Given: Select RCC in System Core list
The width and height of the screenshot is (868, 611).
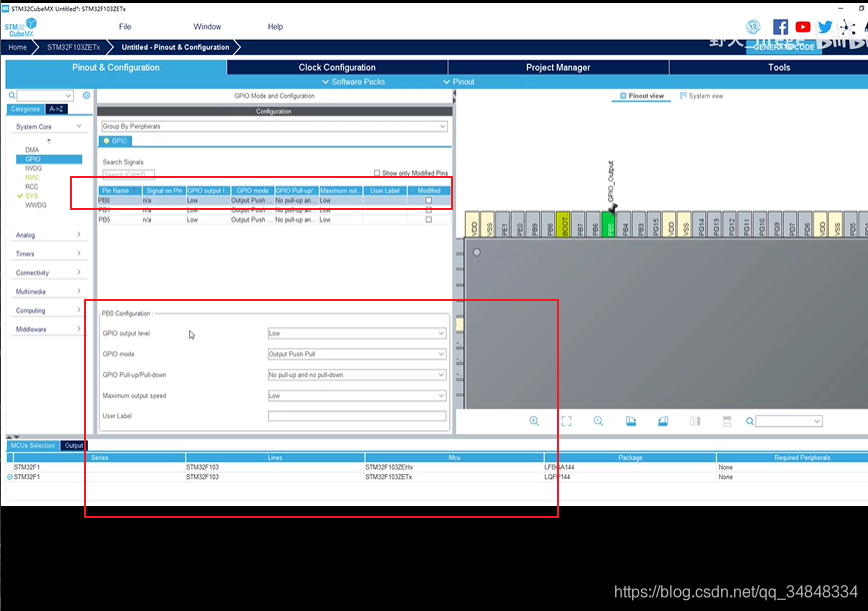Looking at the screenshot, I should click(x=32, y=187).
